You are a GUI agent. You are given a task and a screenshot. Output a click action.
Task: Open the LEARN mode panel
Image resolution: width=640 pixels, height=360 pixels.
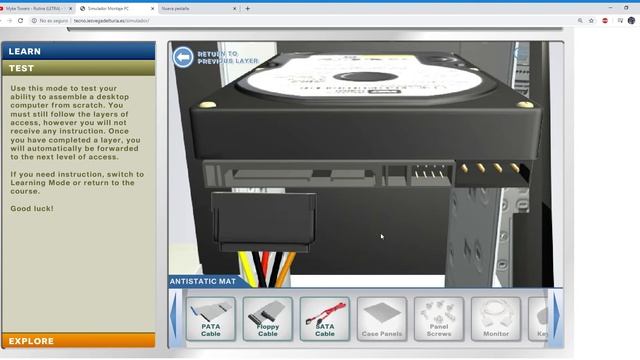pos(78,51)
